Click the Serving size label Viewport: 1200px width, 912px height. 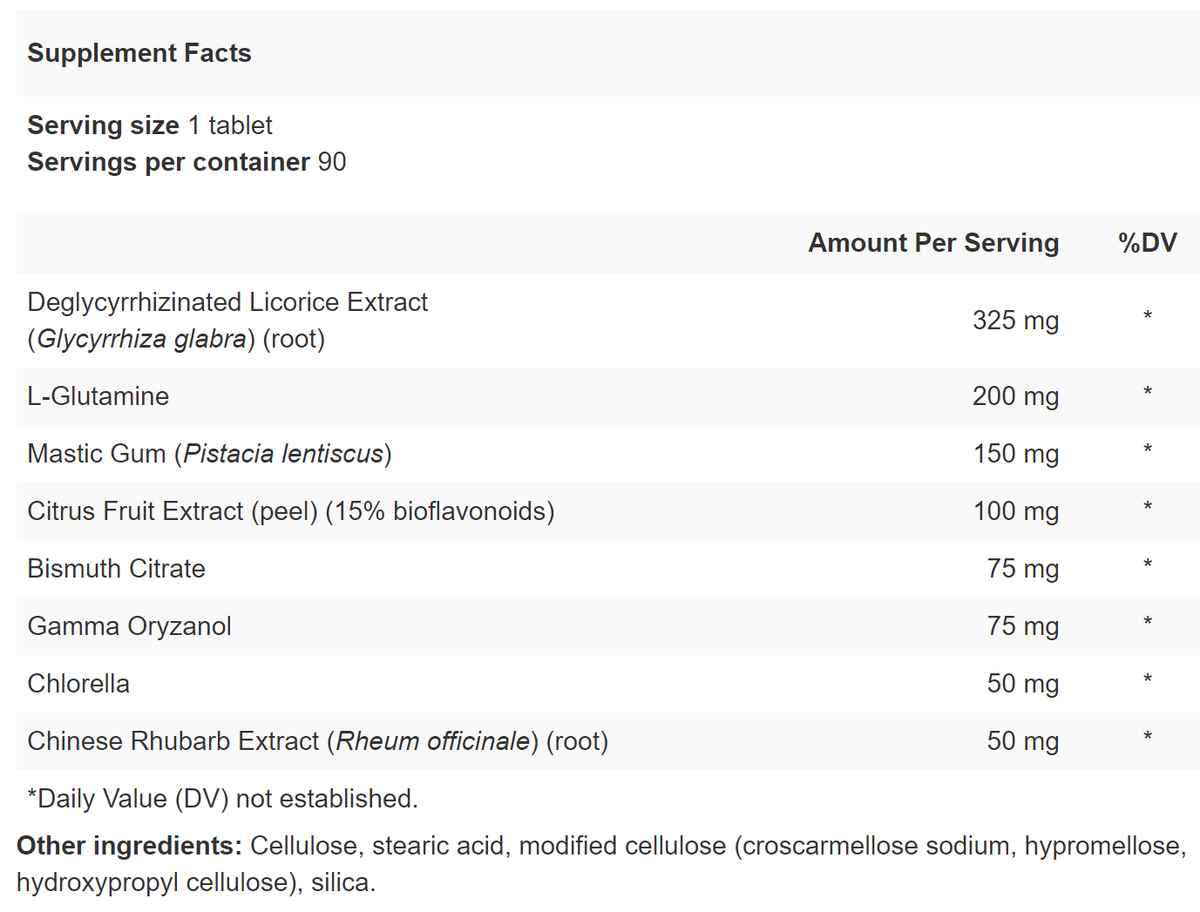(103, 126)
